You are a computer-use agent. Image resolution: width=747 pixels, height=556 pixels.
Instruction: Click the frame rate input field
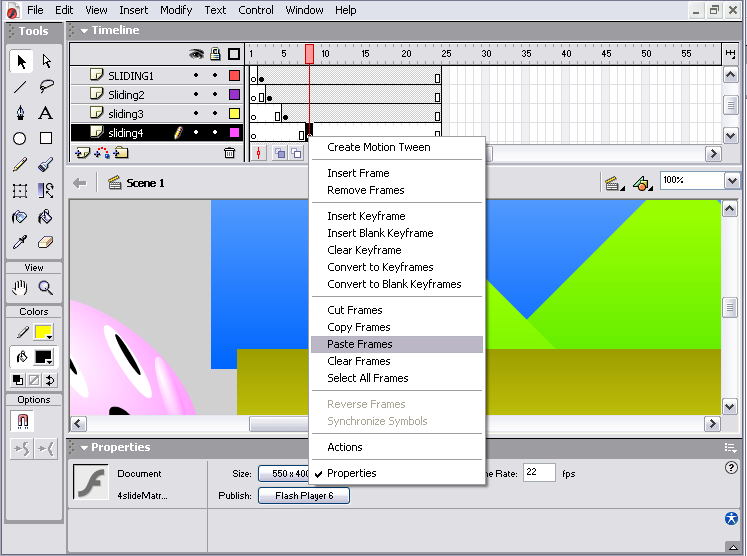click(x=538, y=473)
